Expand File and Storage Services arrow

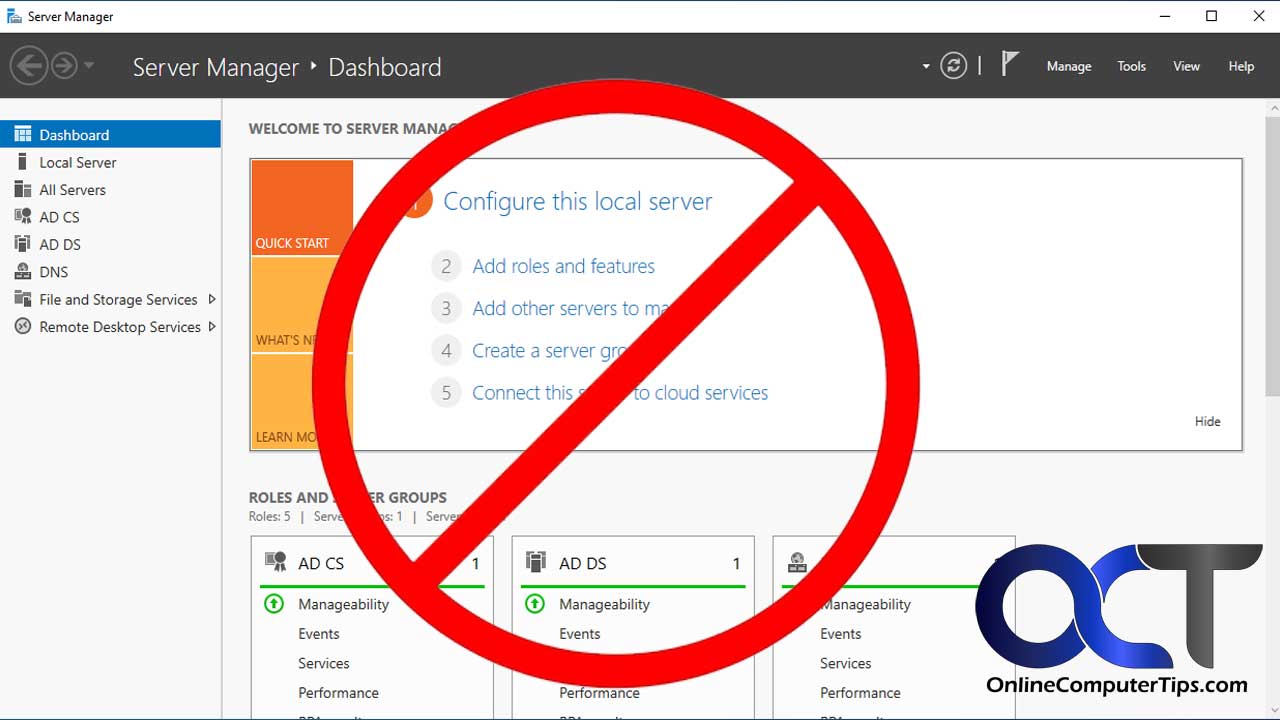[212, 299]
